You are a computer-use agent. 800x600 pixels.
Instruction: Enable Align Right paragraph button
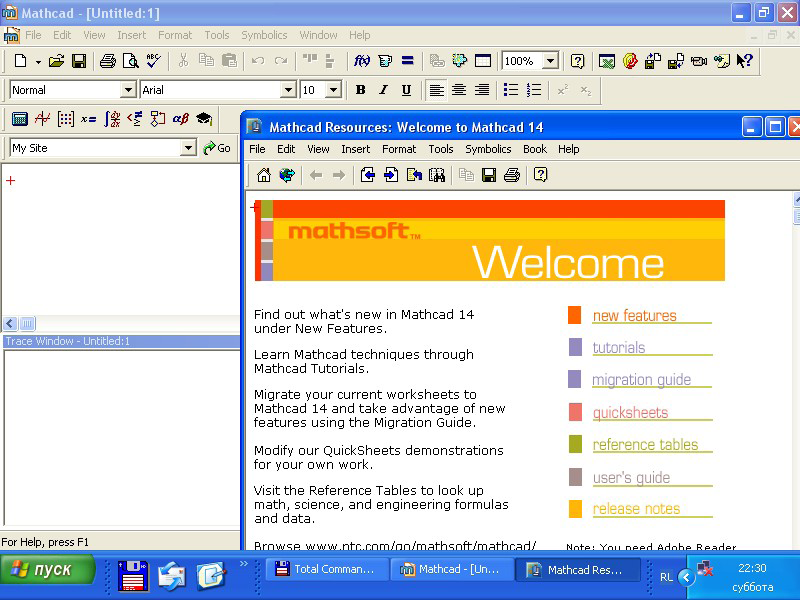(x=482, y=90)
